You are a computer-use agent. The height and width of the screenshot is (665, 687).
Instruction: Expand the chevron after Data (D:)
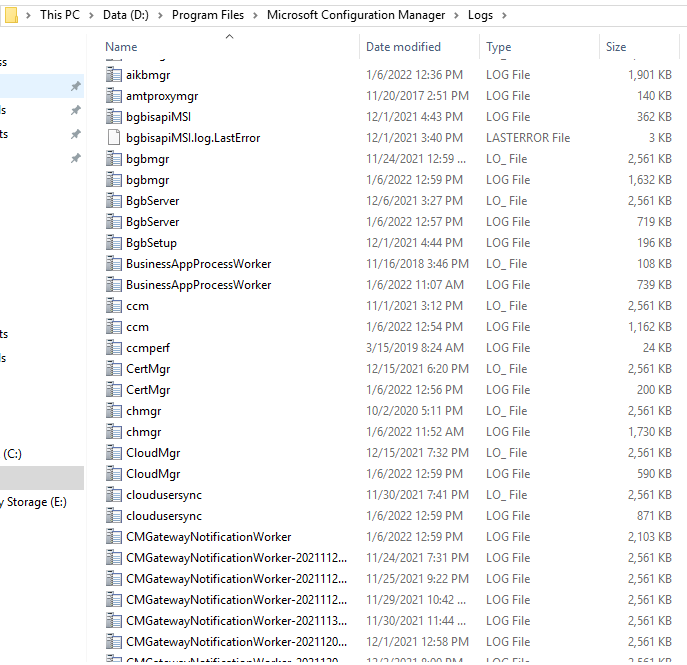[160, 15]
